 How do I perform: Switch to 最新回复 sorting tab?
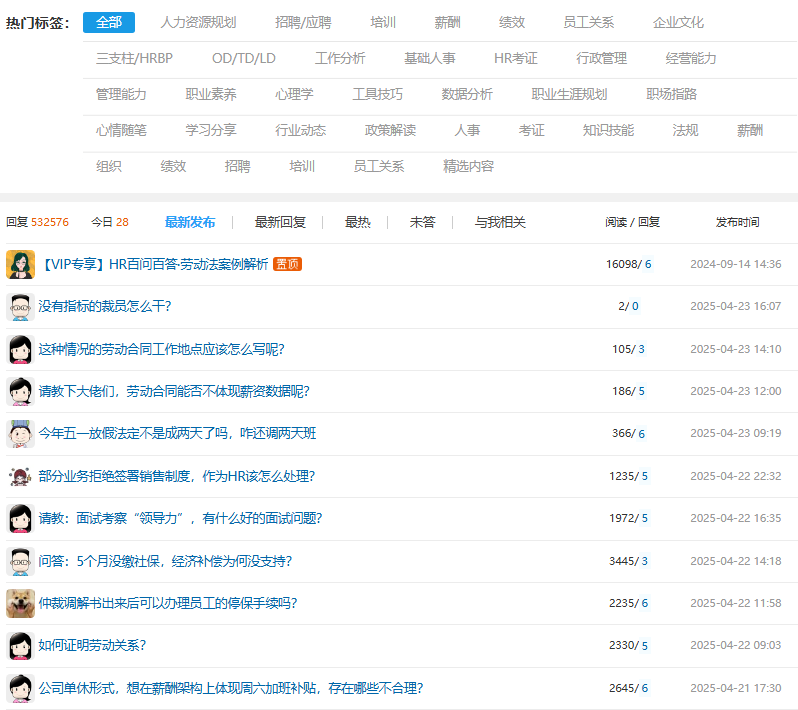tap(280, 222)
